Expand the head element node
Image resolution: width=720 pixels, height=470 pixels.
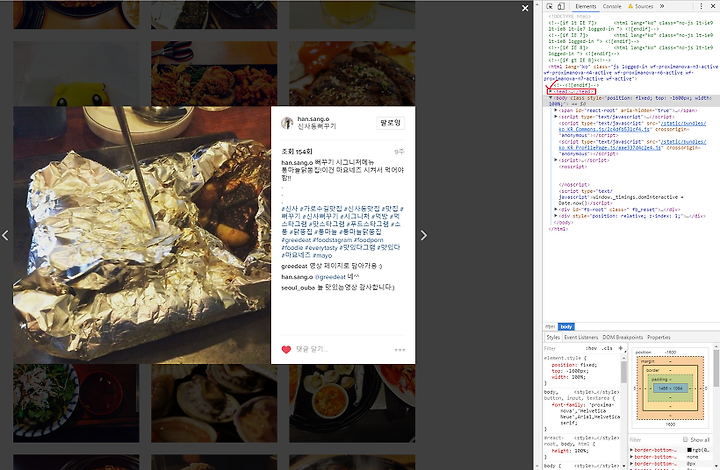(x=551, y=91)
